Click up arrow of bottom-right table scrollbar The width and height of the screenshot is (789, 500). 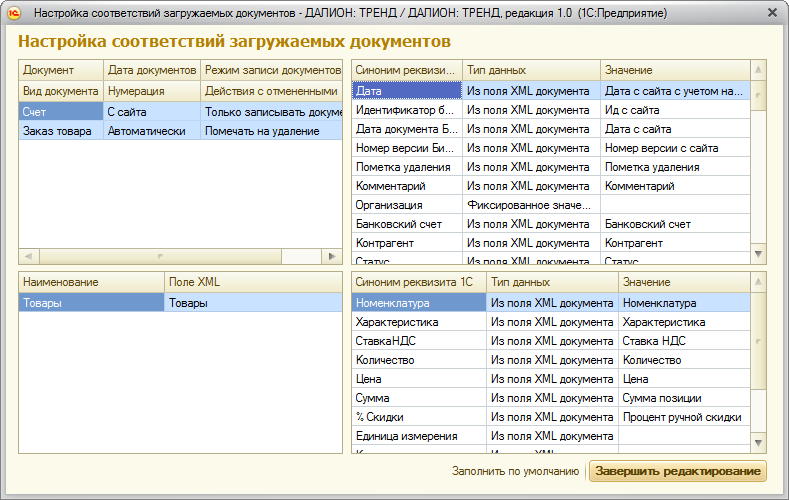coord(758,282)
